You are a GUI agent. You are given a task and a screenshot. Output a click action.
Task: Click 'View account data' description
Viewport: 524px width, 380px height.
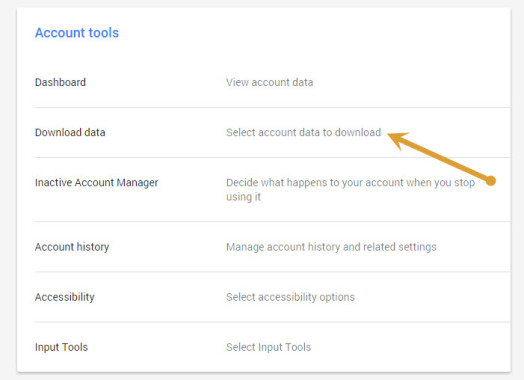click(x=270, y=82)
